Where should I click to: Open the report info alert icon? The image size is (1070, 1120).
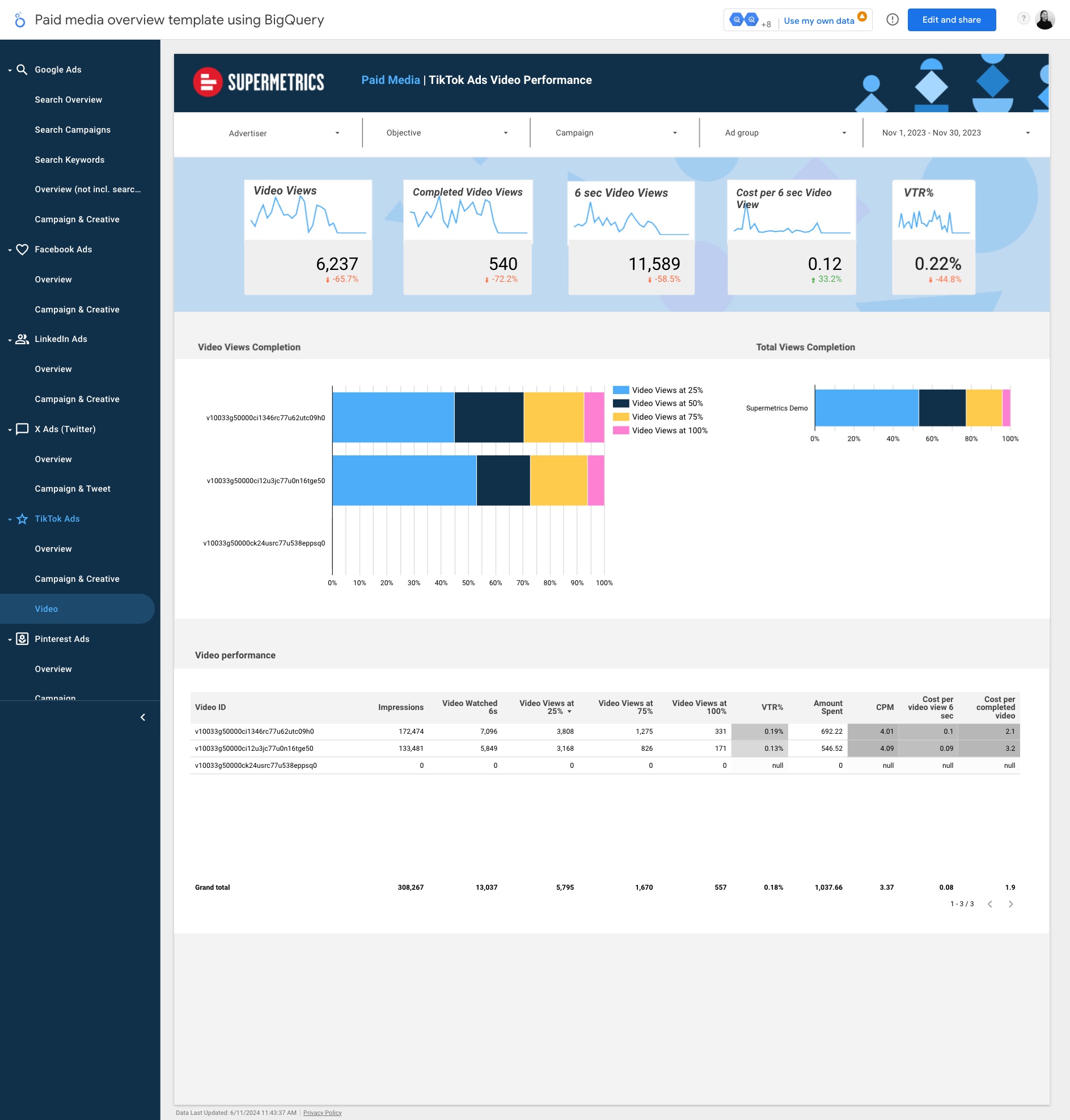tap(892, 20)
